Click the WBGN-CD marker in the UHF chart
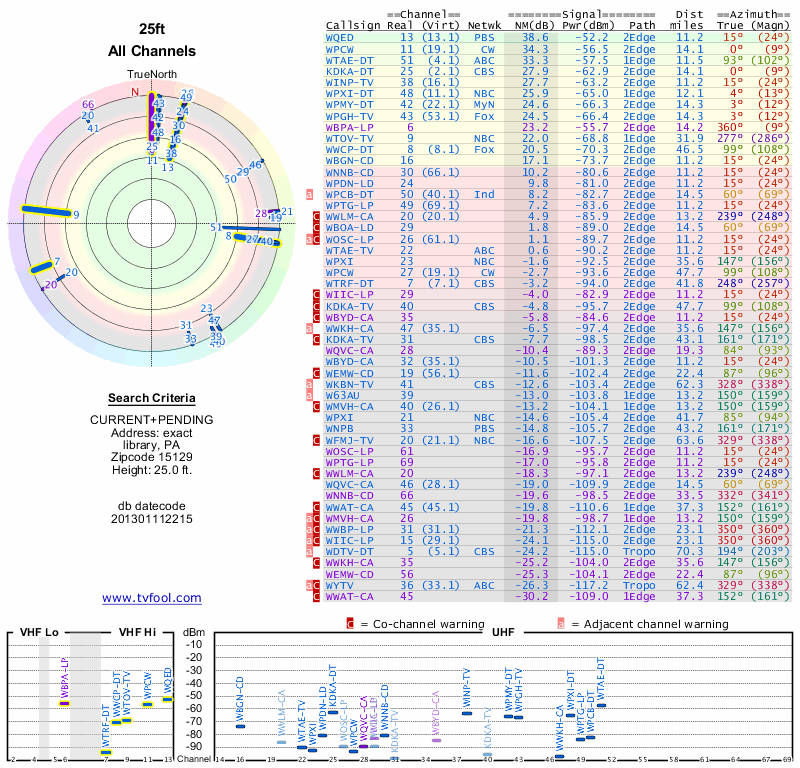The height and width of the screenshot is (768, 800). [x=240, y=726]
